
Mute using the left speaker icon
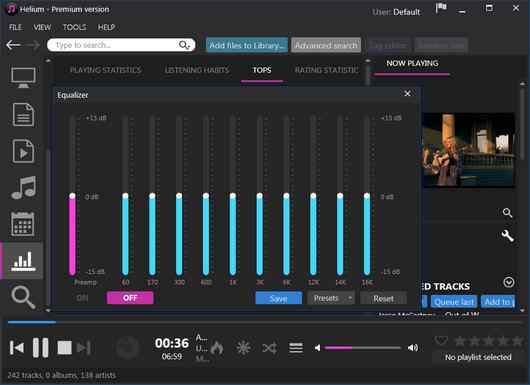click(317, 347)
